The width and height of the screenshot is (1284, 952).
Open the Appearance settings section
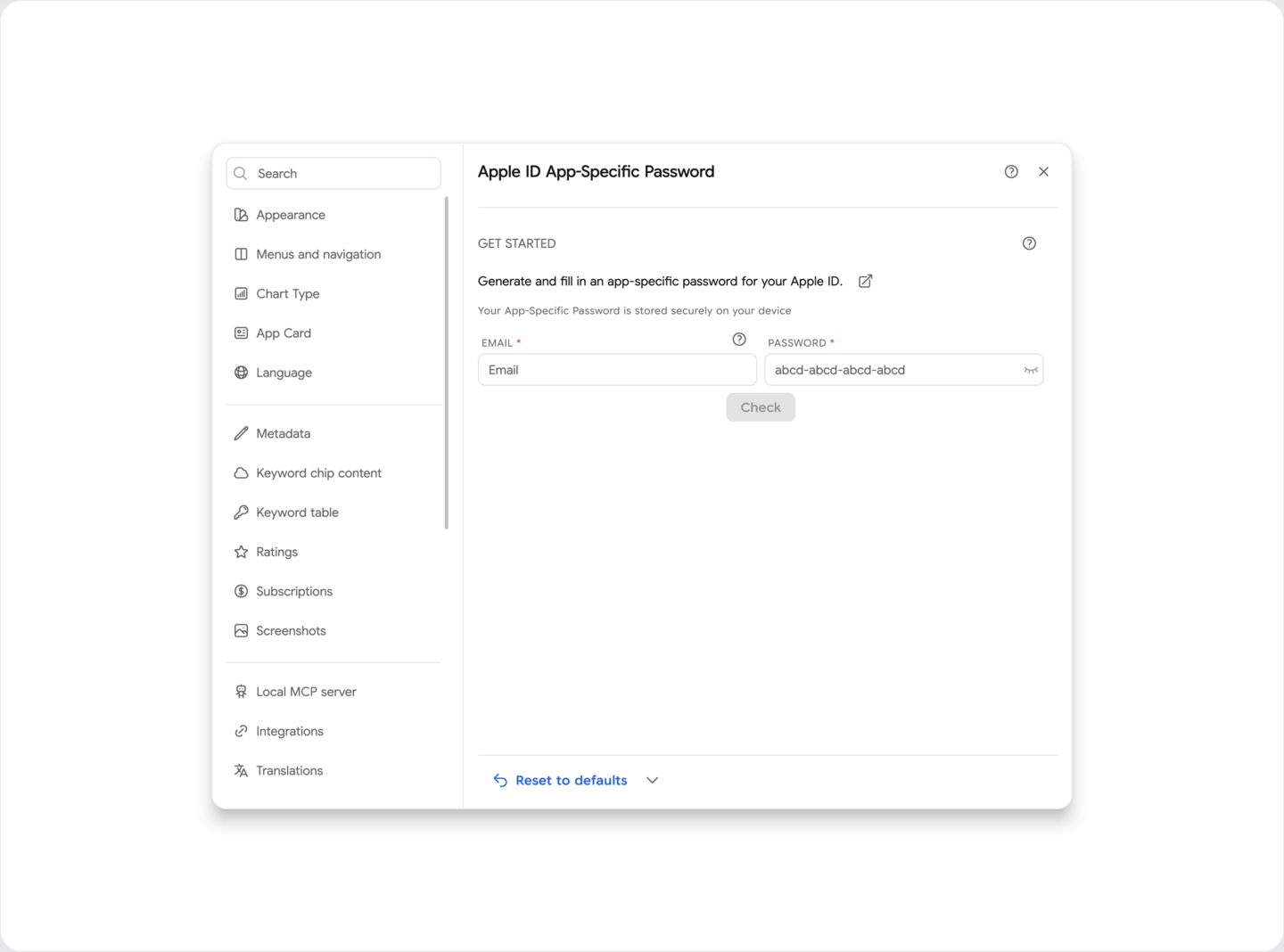click(333, 215)
